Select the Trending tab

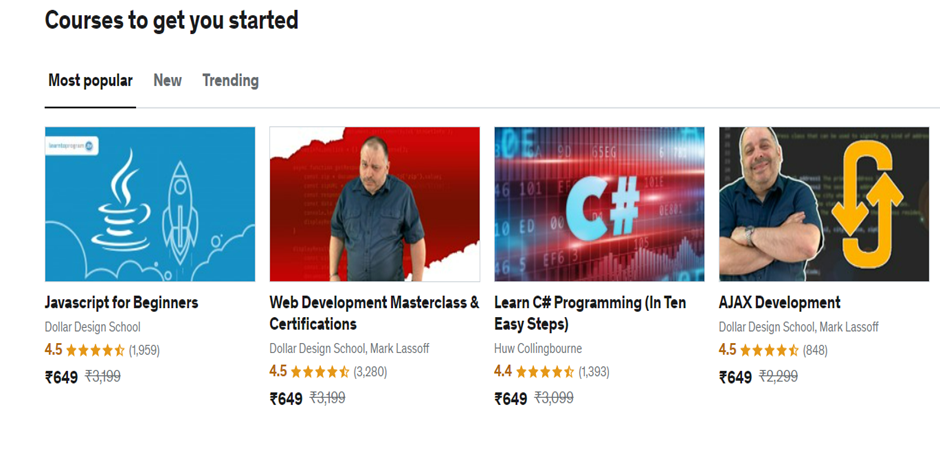pyautogui.click(x=230, y=80)
